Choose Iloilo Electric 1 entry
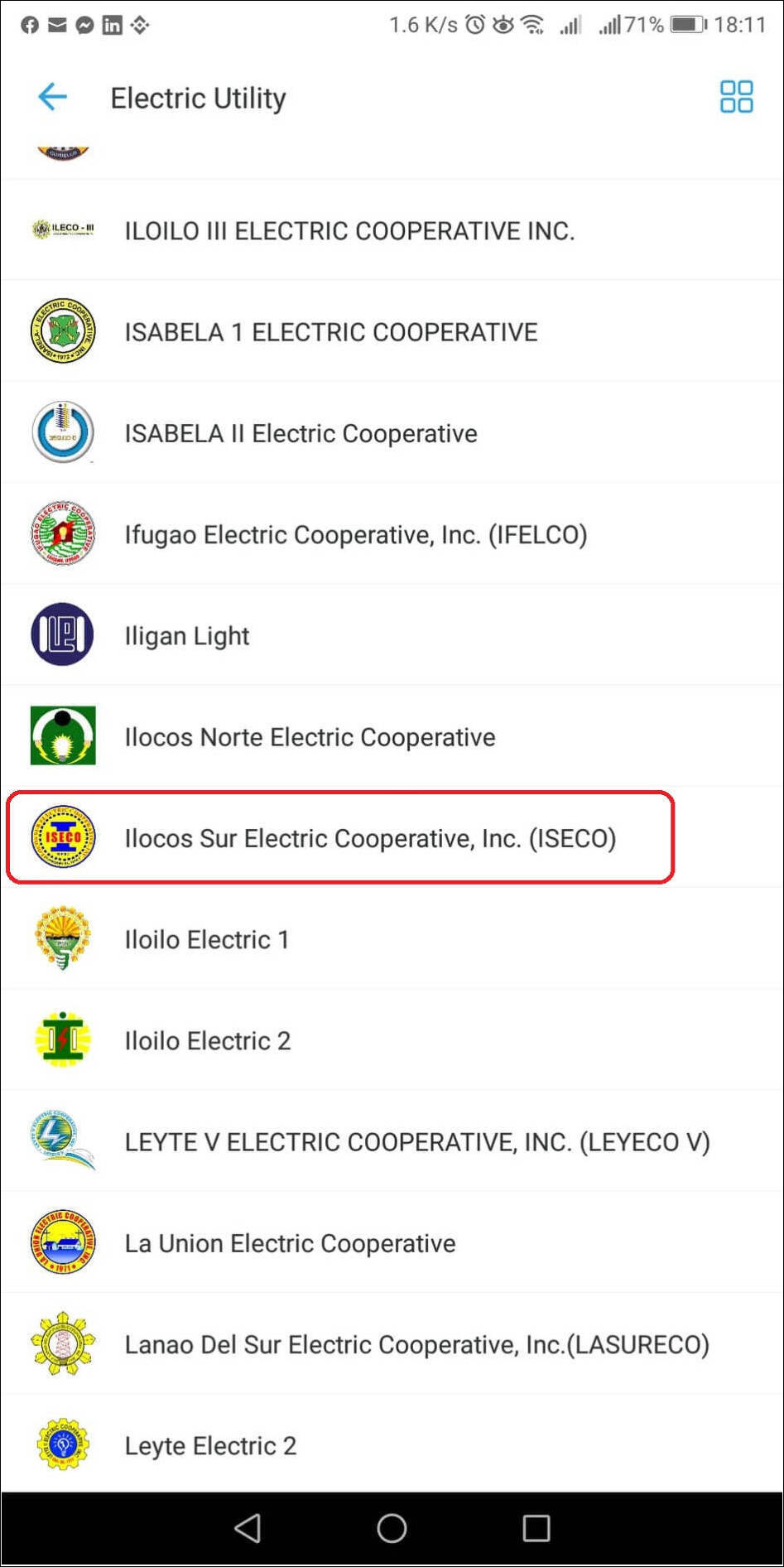 click(392, 939)
